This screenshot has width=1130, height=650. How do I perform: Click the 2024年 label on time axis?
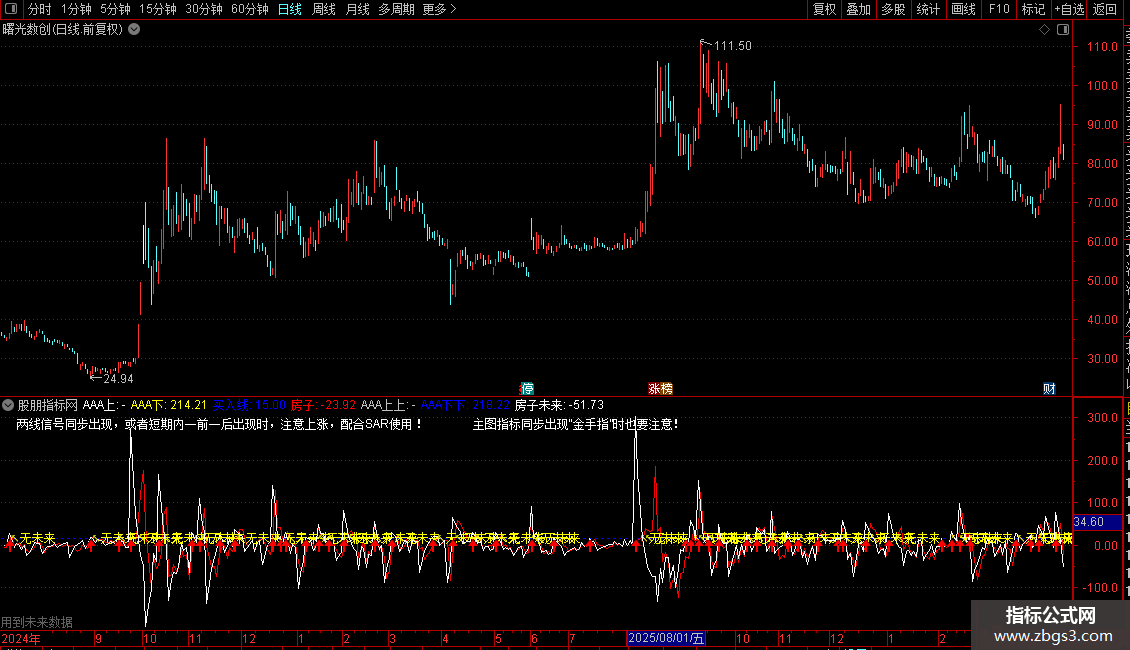click(21, 638)
